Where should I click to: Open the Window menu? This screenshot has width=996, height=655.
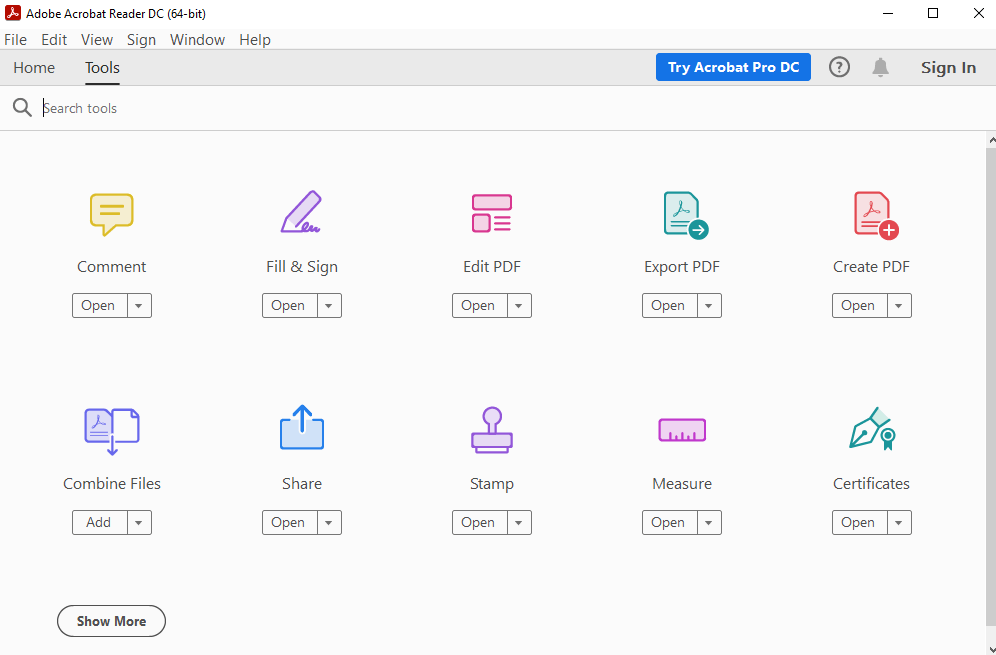pos(197,39)
